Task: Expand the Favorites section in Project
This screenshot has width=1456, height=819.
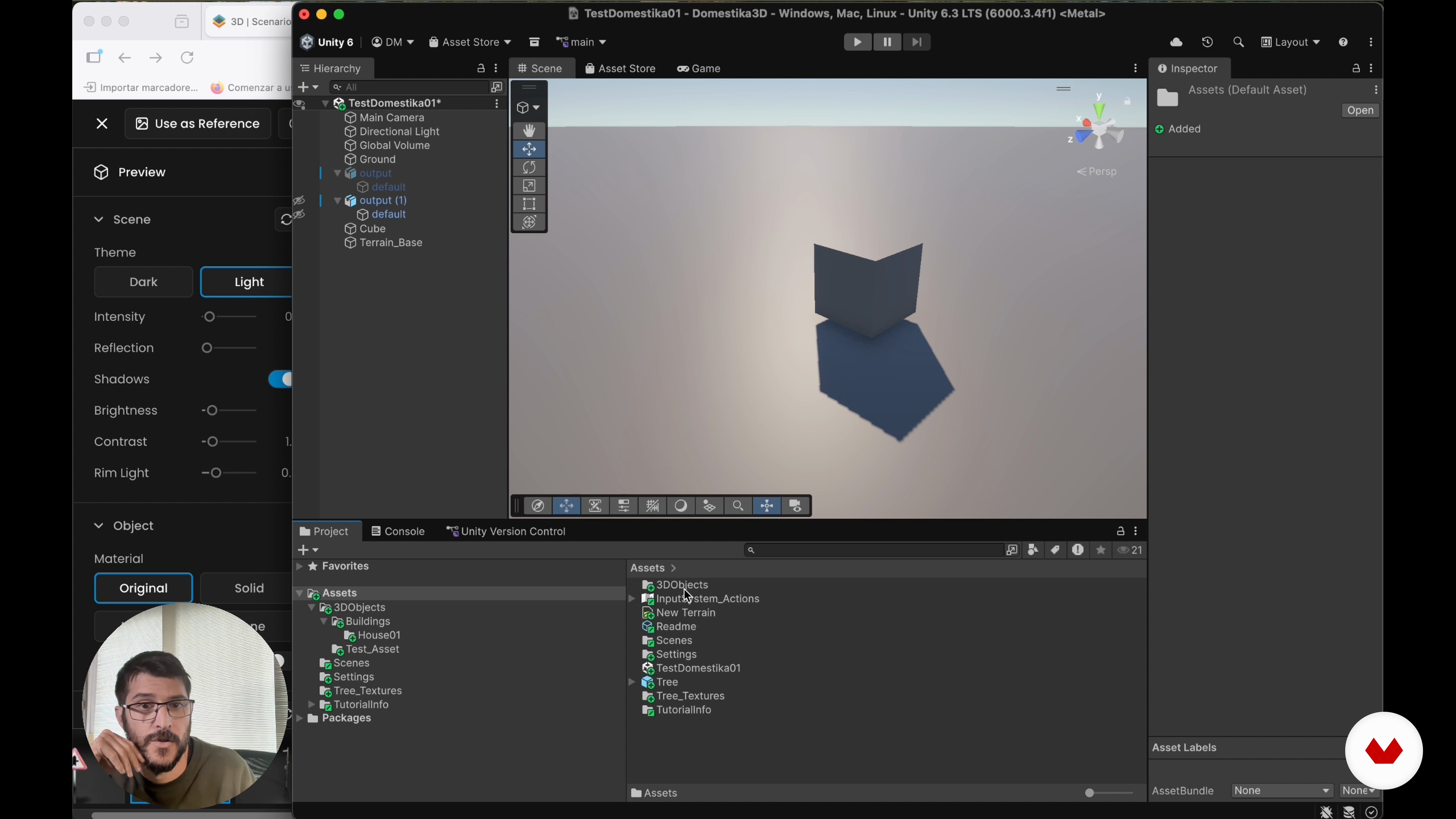Action: (300, 566)
